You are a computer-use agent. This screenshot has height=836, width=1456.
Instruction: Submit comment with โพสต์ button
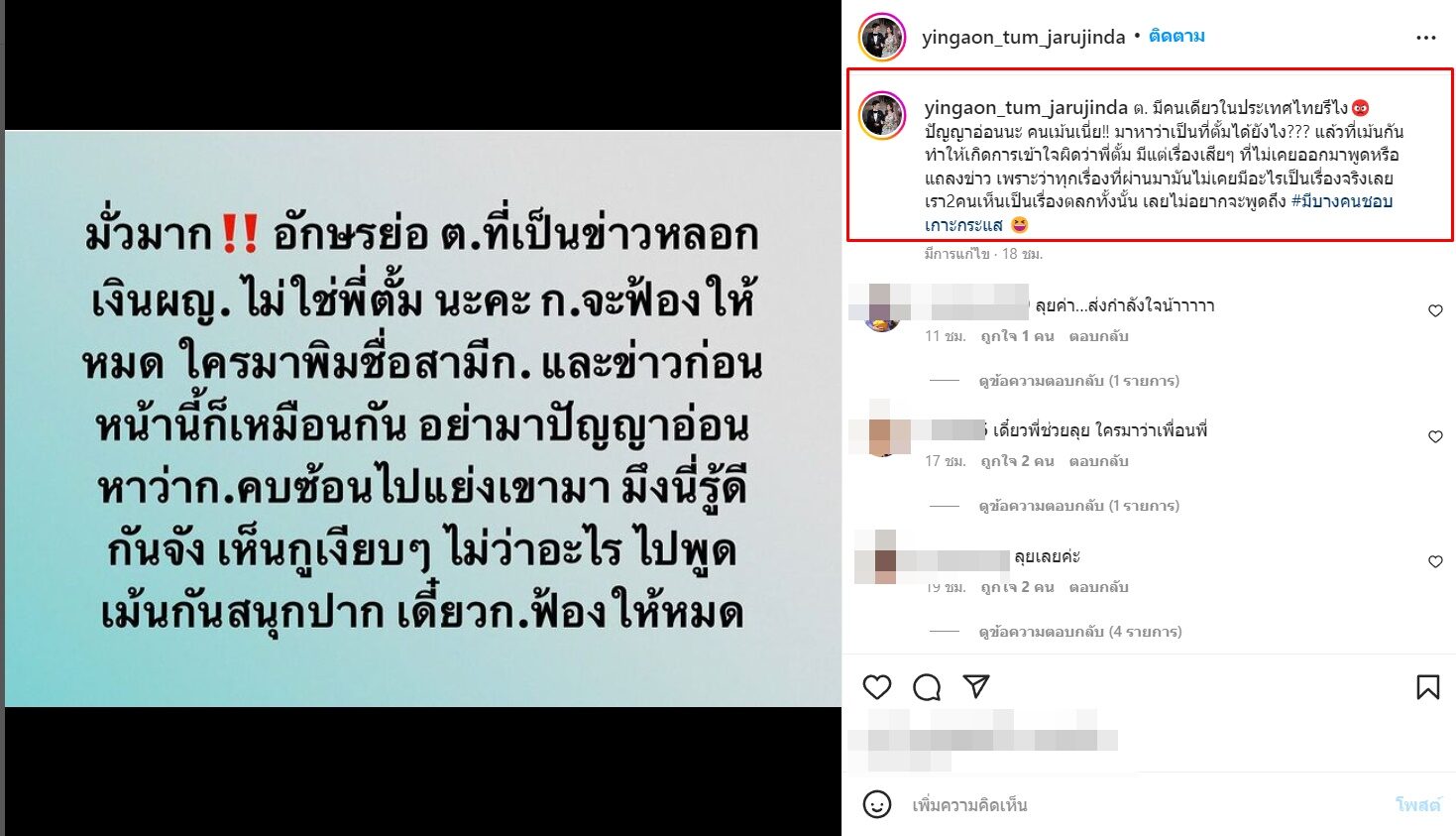1417,804
